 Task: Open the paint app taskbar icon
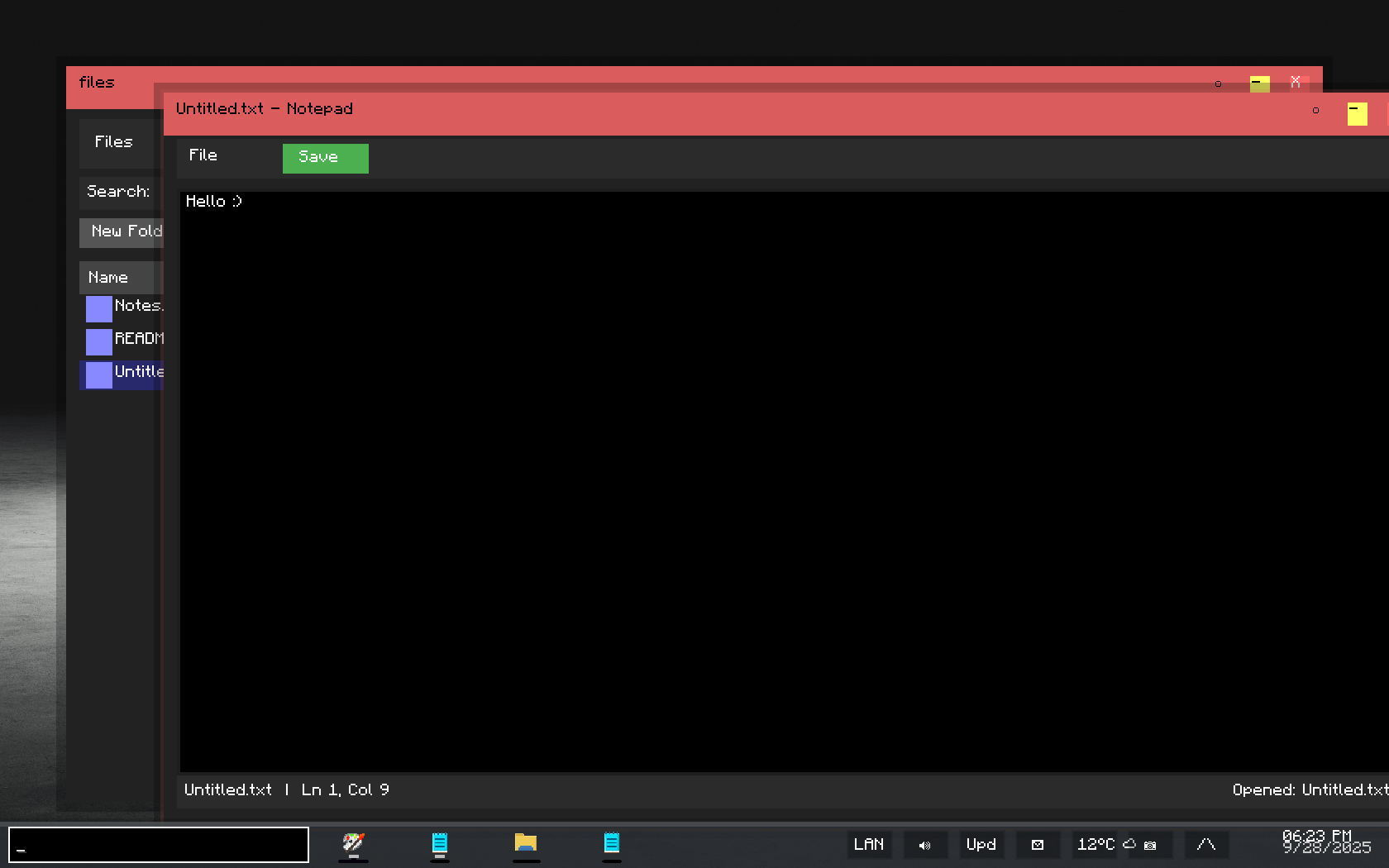point(353,843)
